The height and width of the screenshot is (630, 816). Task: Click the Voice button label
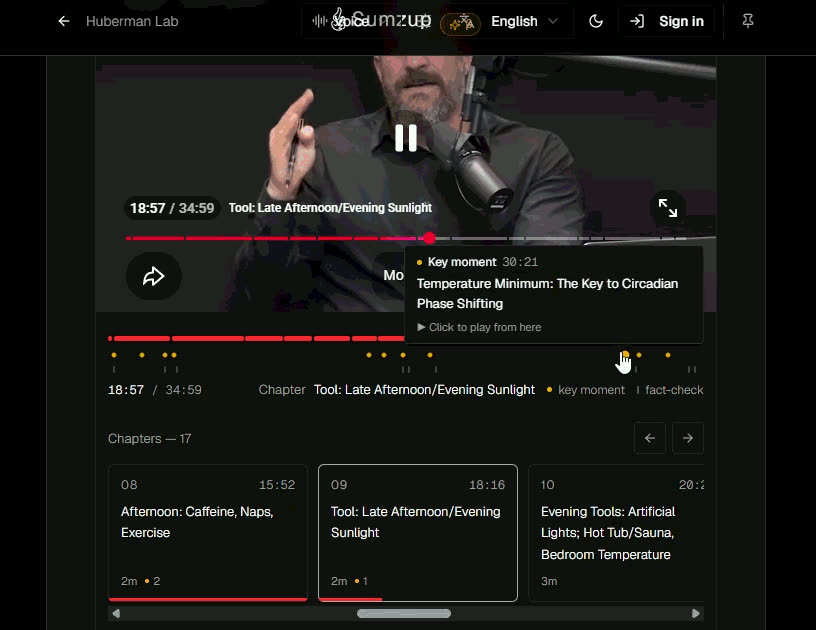click(351, 21)
